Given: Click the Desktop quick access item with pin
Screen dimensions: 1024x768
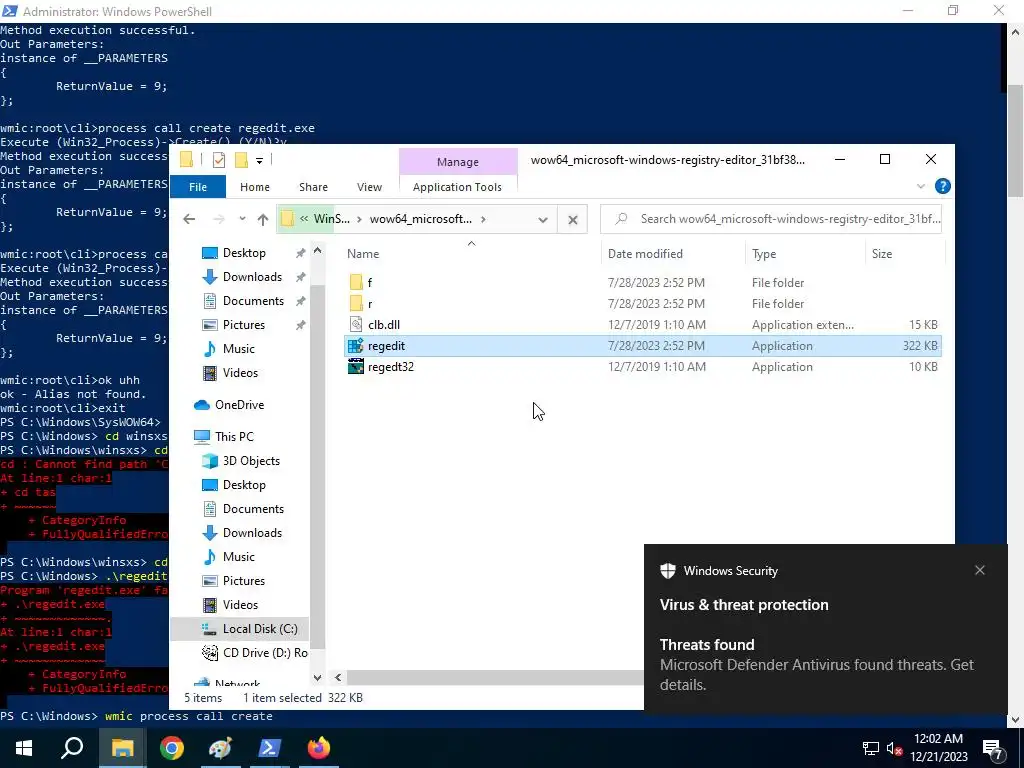Looking at the screenshot, I should 244,253.
